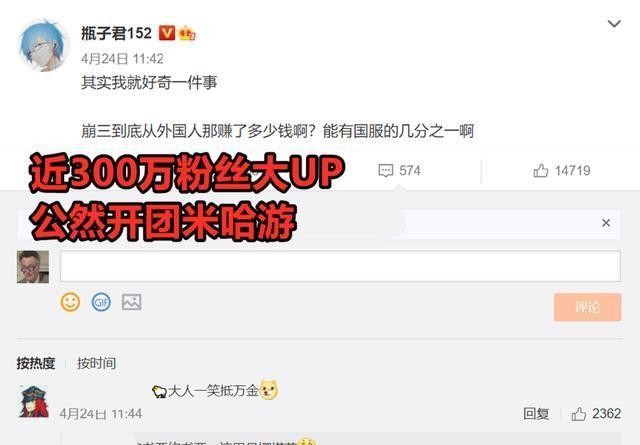Sort comments by 按热度 tab
The image size is (640, 445).
pos(36,363)
